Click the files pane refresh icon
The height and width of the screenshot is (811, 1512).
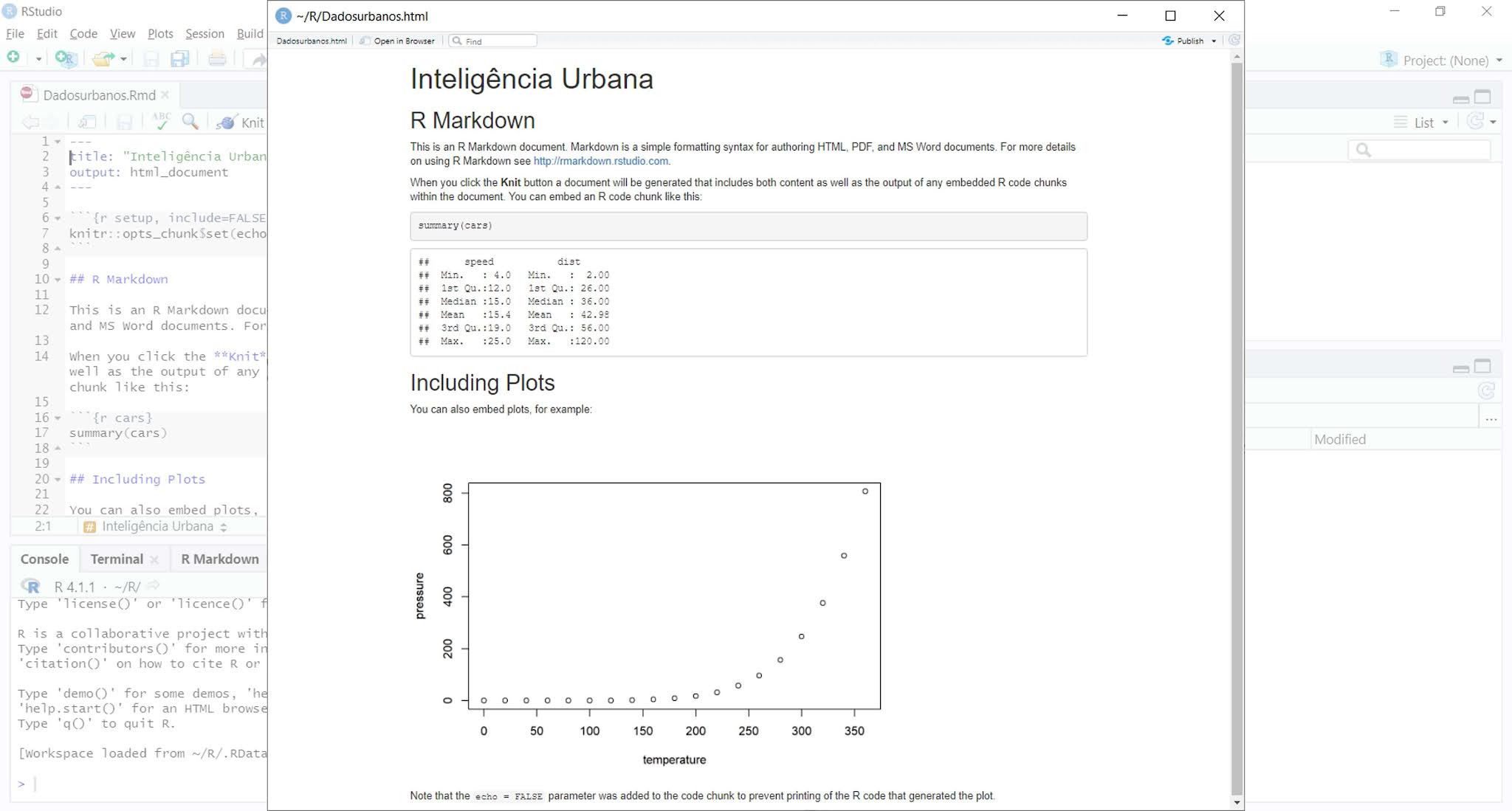click(1486, 390)
